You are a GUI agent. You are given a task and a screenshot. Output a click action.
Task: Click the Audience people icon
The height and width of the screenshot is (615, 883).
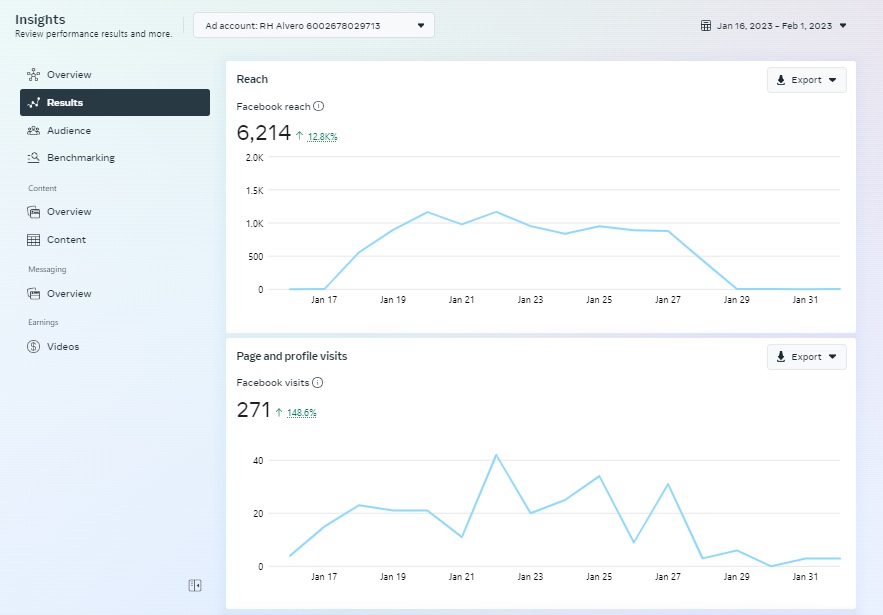[x=33, y=131]
